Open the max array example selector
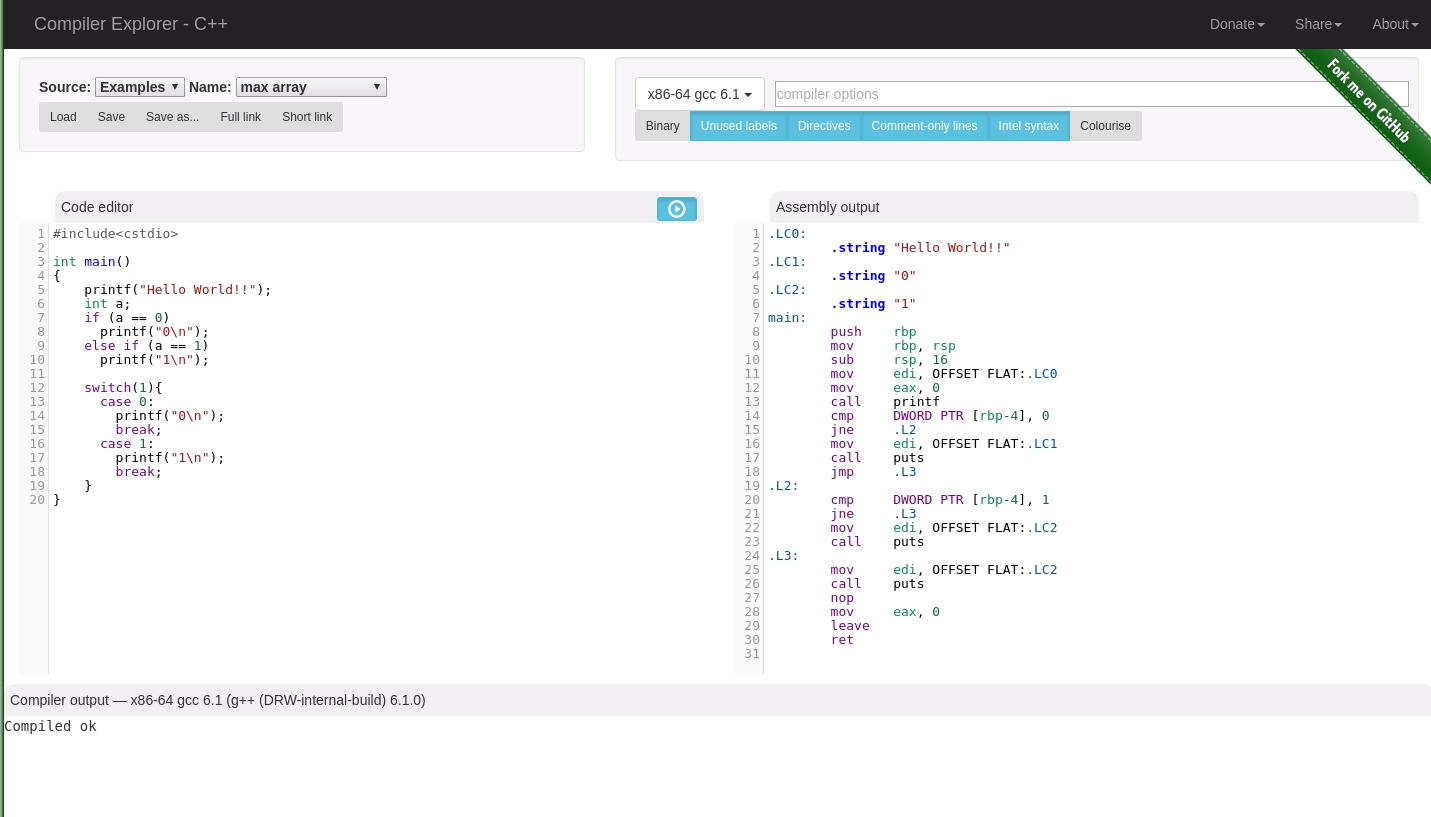This screenshot has width=1431, height=817. coord(310,87)
